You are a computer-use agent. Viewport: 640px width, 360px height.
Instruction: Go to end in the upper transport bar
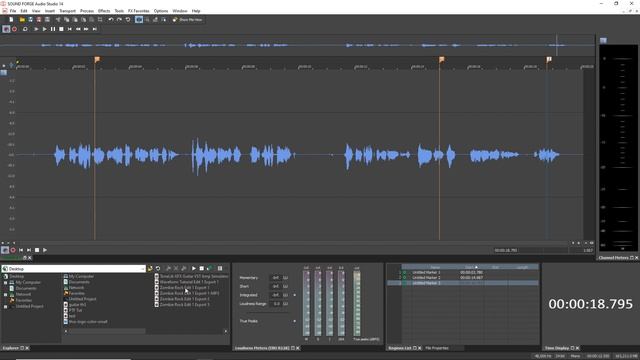(95, 29)
